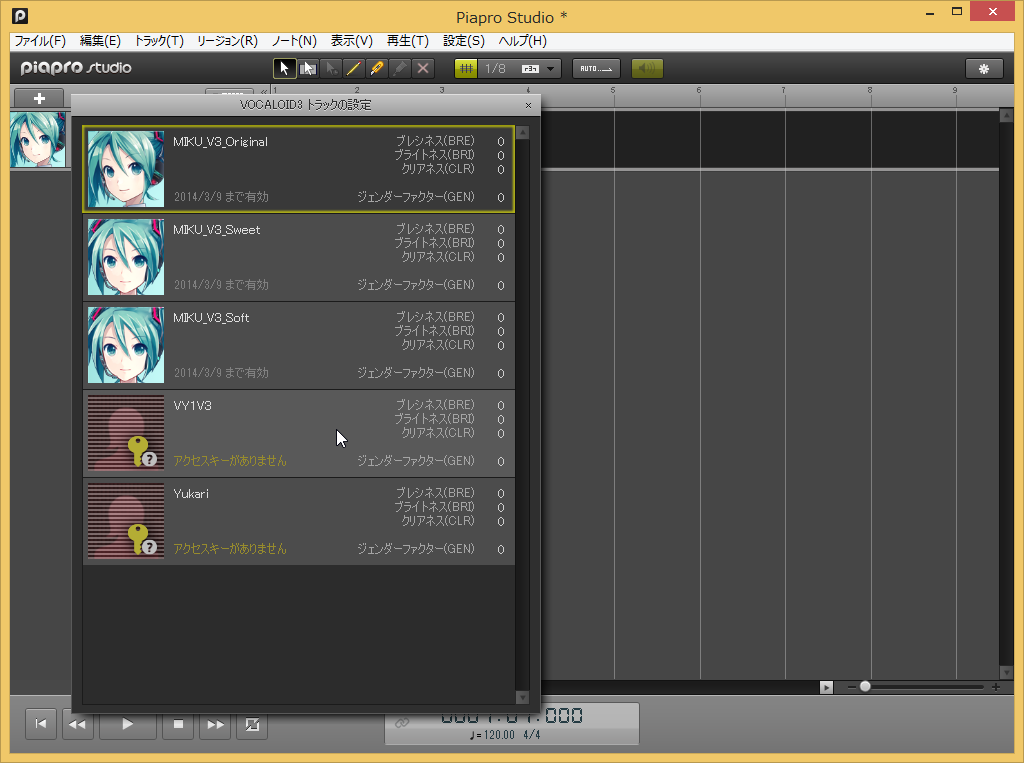Click the Piapro Studio title bar icon
Viewport: 1024px width, 763px height.
click(20, 16)
